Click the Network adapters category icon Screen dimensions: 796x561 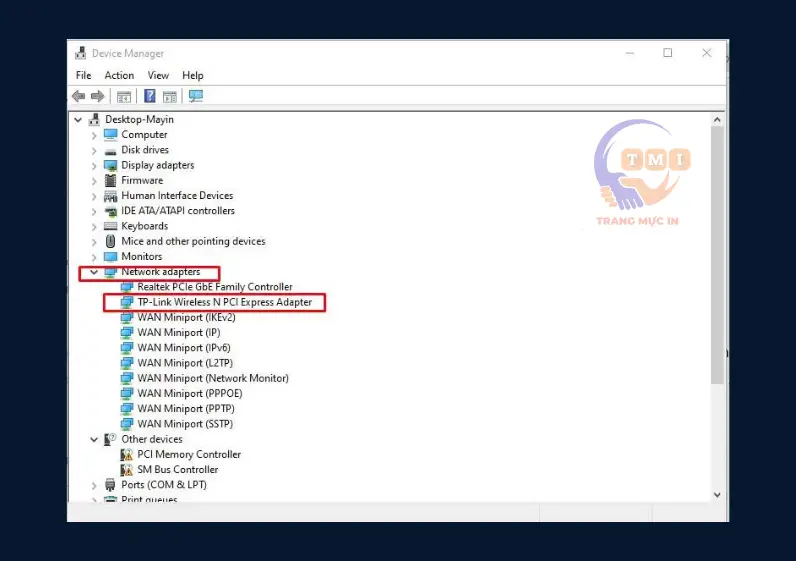point(111,272)
